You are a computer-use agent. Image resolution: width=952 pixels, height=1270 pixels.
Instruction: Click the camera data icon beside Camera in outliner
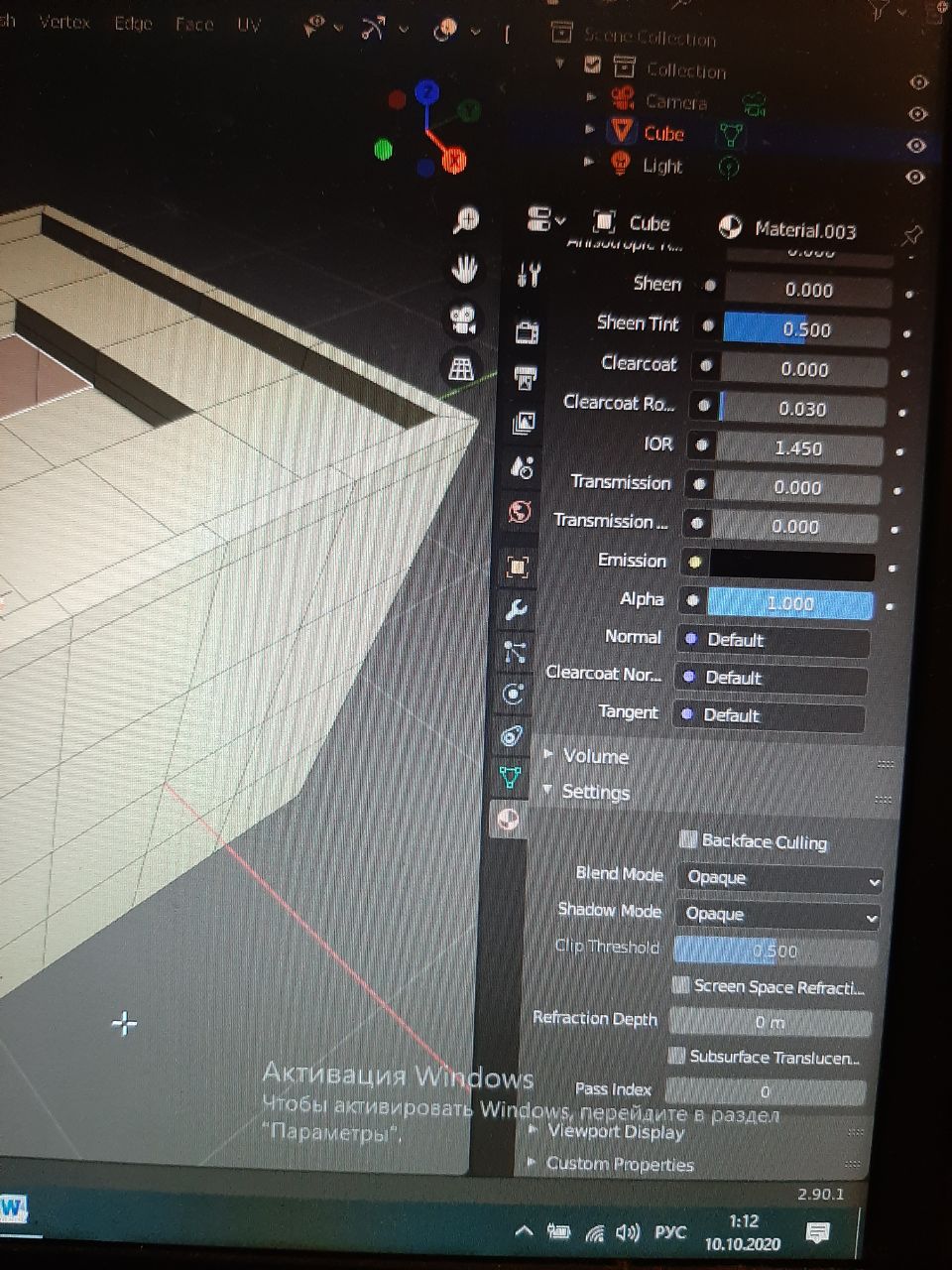[756, 102]
